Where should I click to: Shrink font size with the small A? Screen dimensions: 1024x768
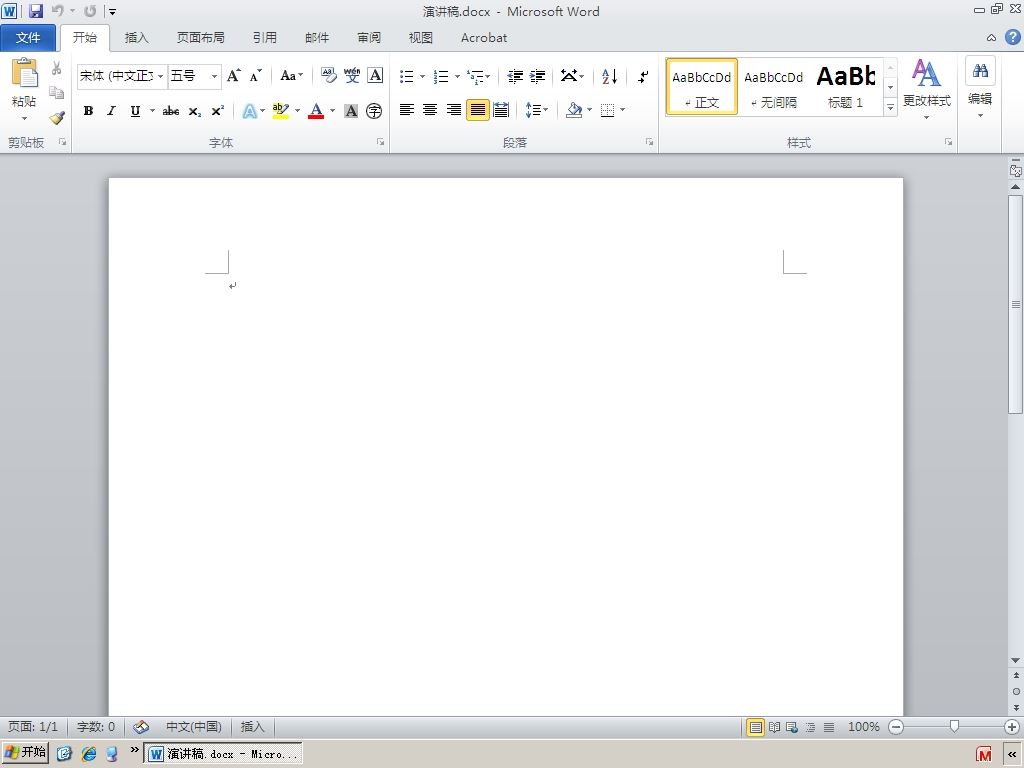(x=255, y=76)
